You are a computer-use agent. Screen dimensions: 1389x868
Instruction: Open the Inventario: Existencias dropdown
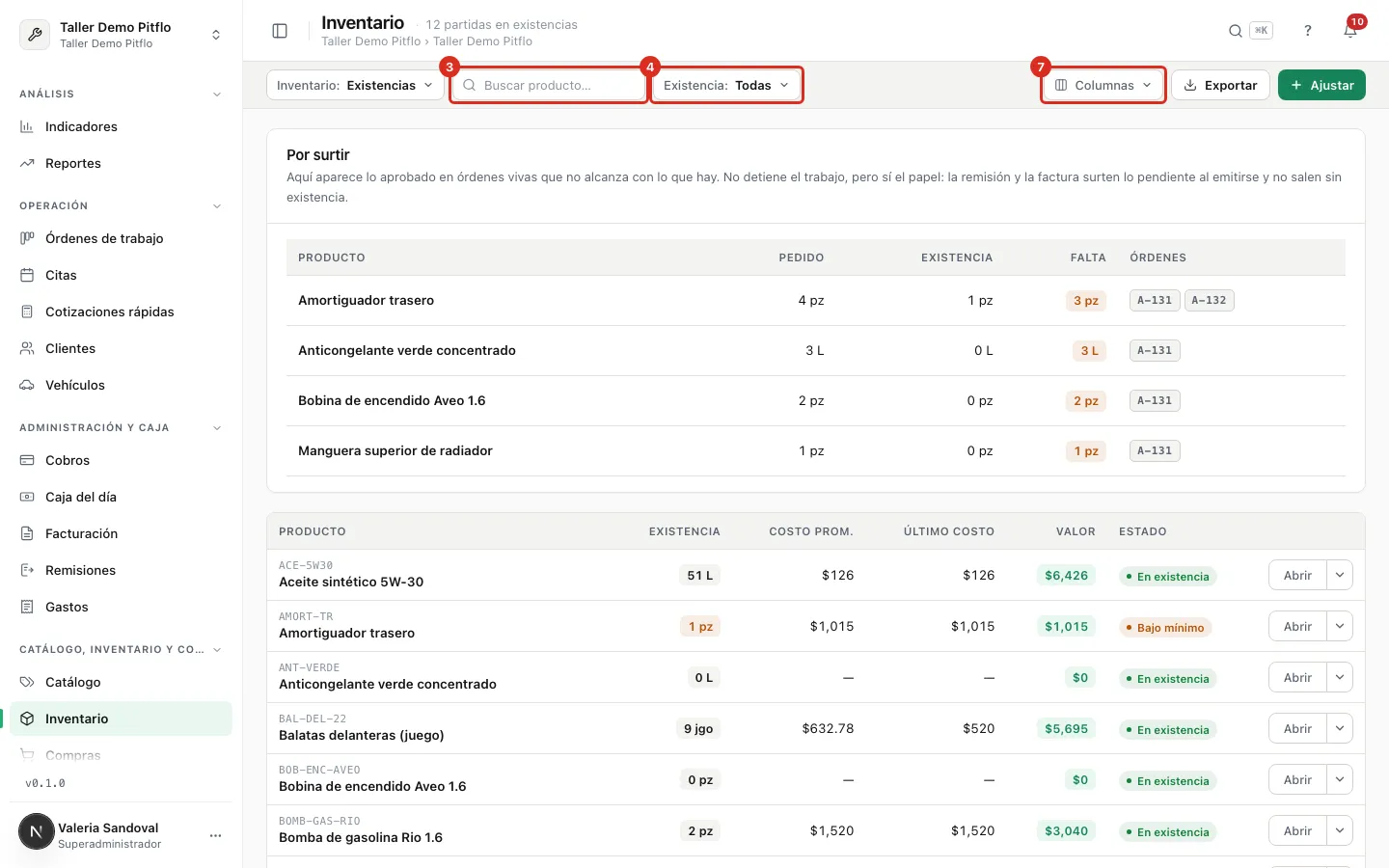click(355, 85)
